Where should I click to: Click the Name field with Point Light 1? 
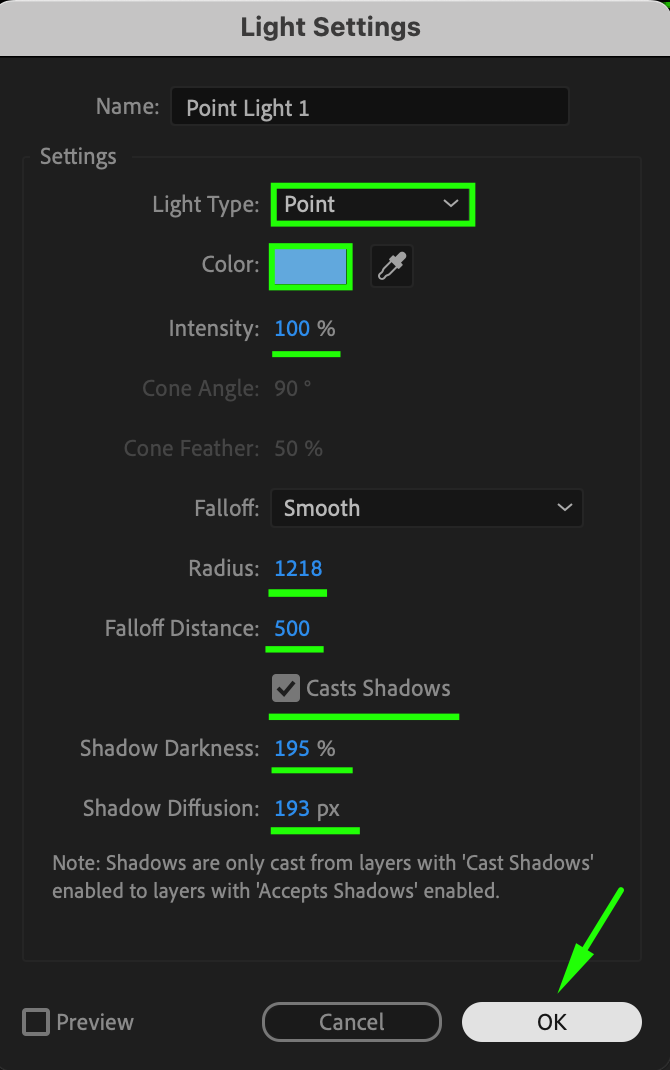tap(369, 108)
